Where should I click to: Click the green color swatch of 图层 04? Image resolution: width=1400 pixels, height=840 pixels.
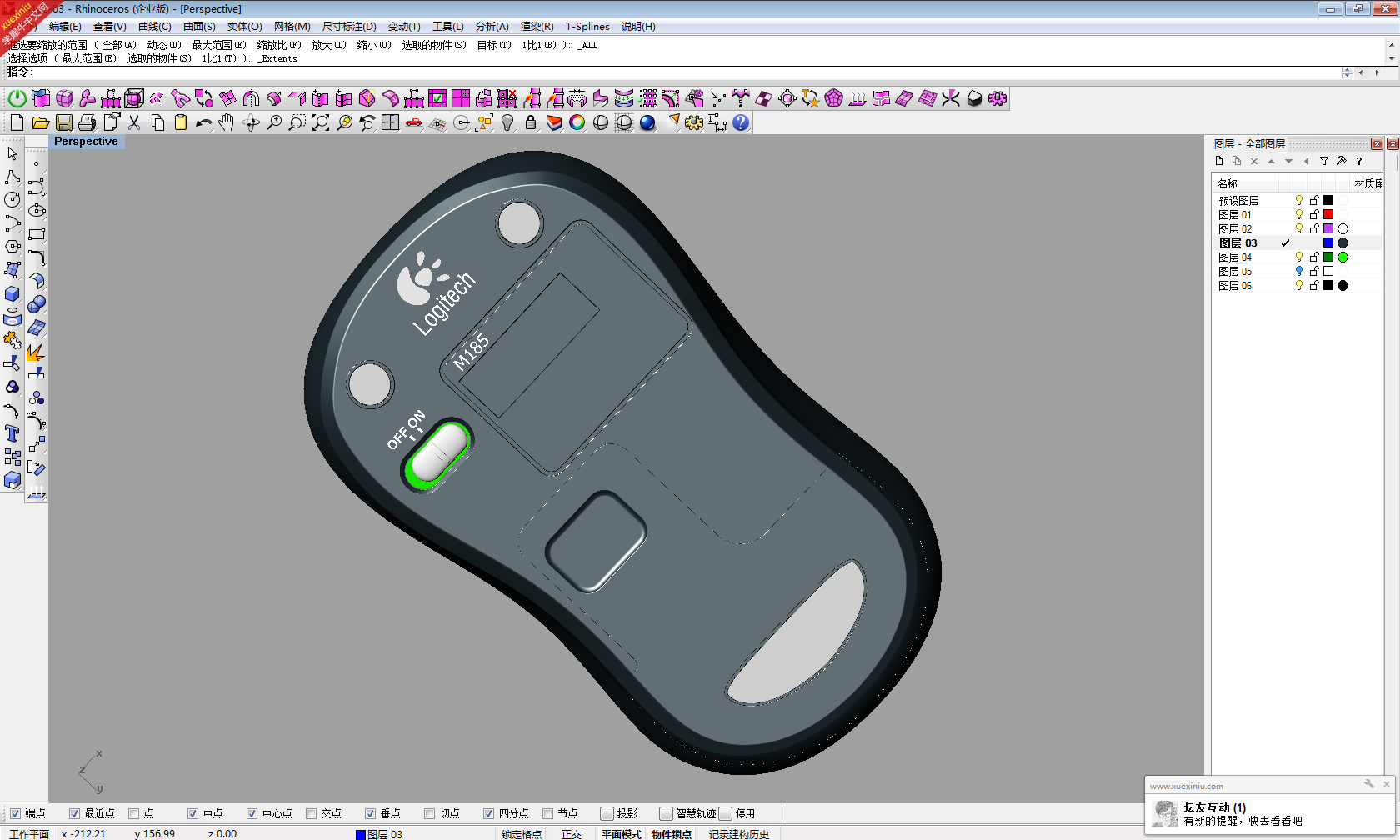(x=1328, y=257)
